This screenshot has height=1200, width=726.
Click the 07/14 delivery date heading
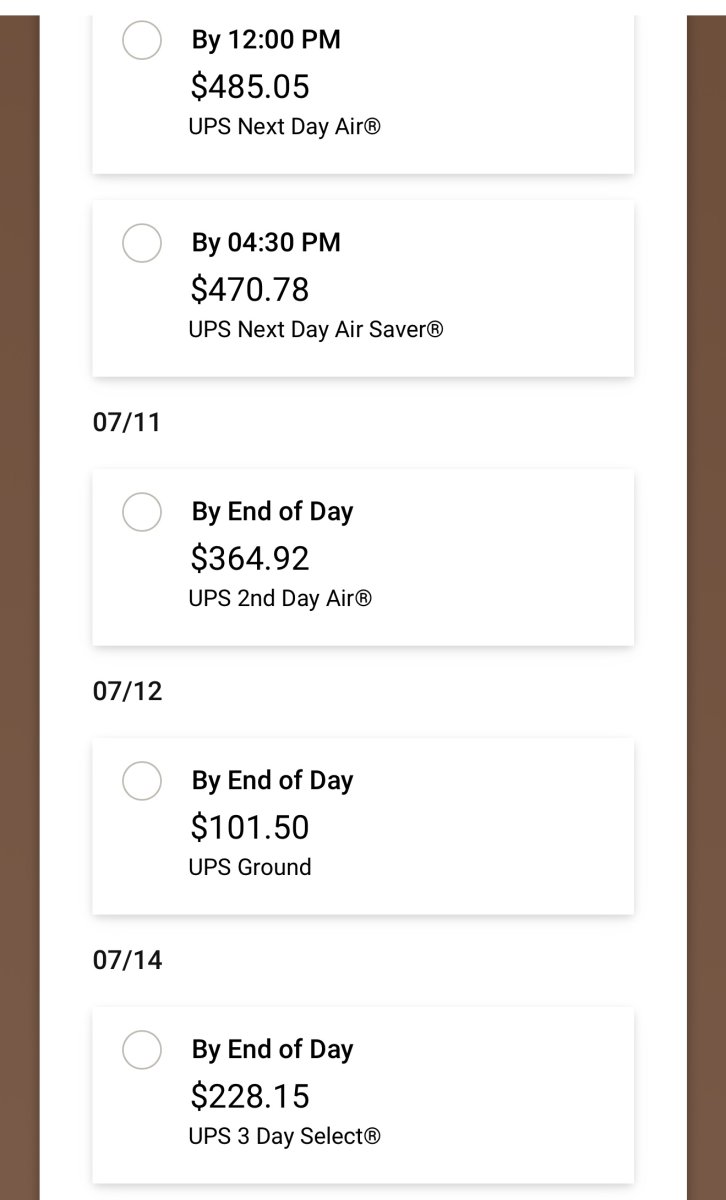tap(127, 960)
